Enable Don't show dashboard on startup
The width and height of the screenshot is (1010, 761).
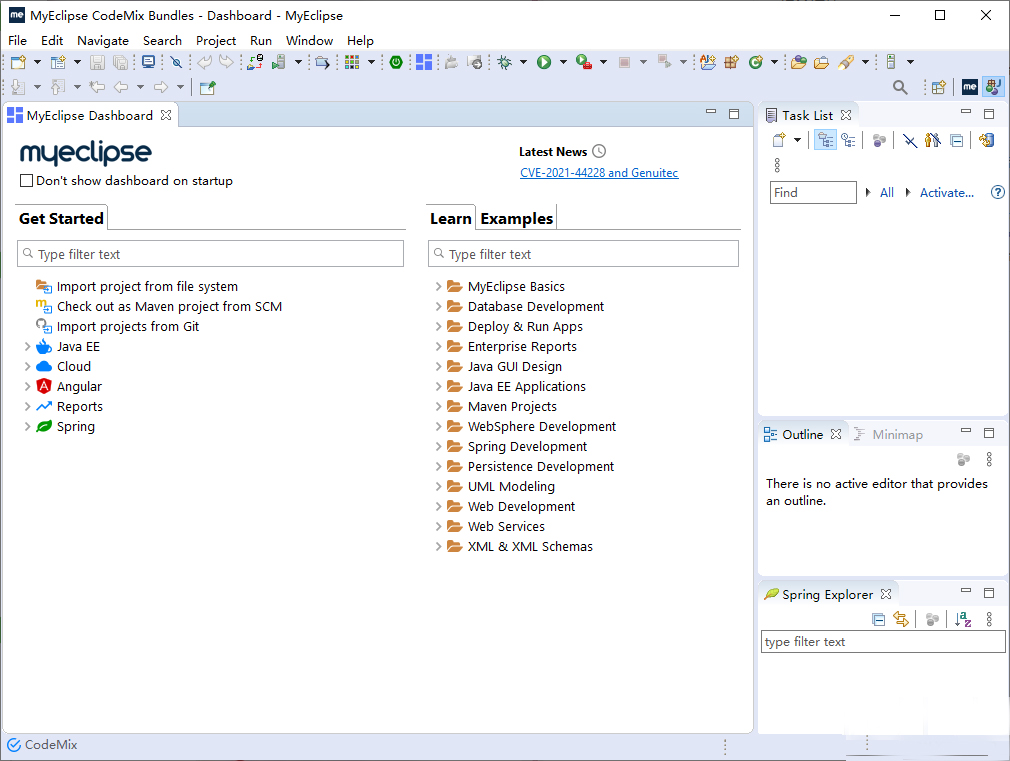(27, 181)
